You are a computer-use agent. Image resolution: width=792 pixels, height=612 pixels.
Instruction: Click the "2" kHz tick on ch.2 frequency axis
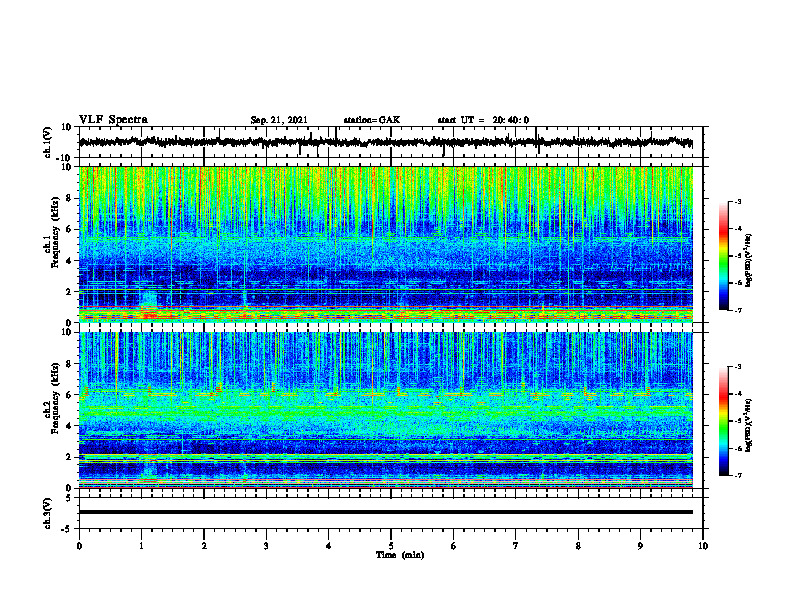tap(69, 457)
